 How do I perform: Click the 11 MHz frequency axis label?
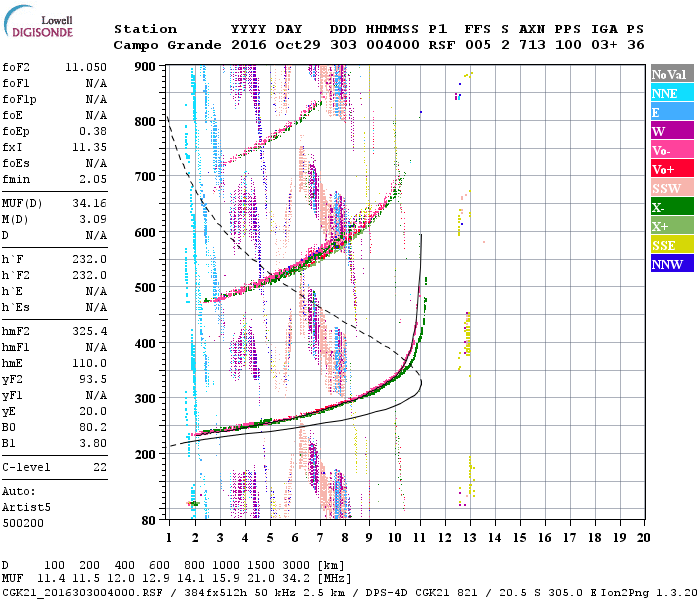point(419,538)
